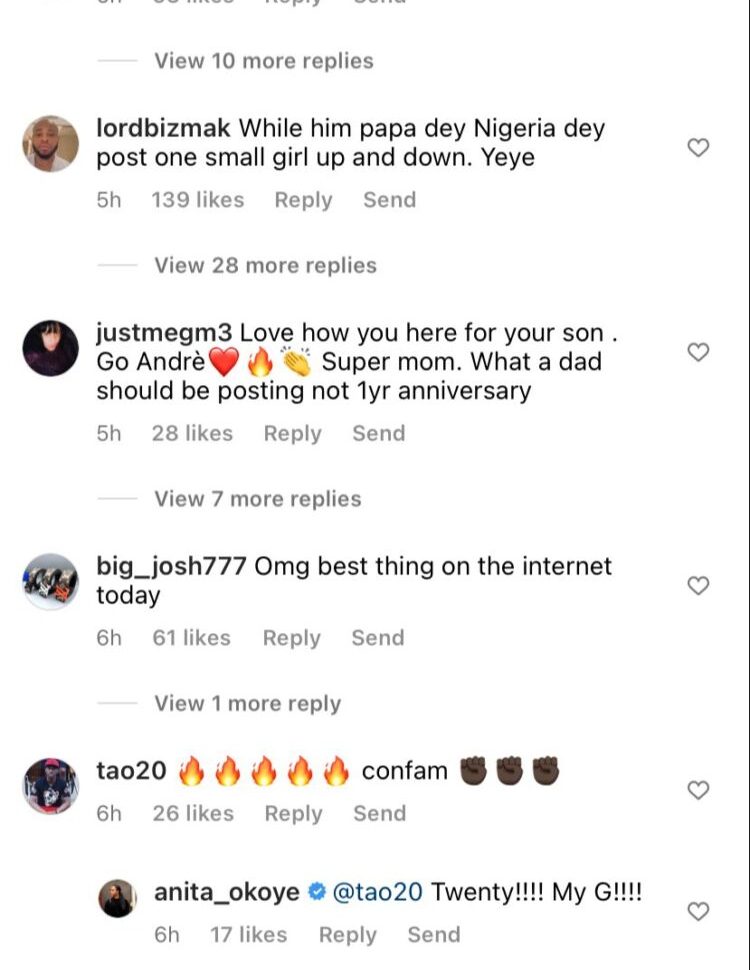Screen dimensions: 750x970
Task: Send justmegm3's comment to someone
Action: (378, 434)
